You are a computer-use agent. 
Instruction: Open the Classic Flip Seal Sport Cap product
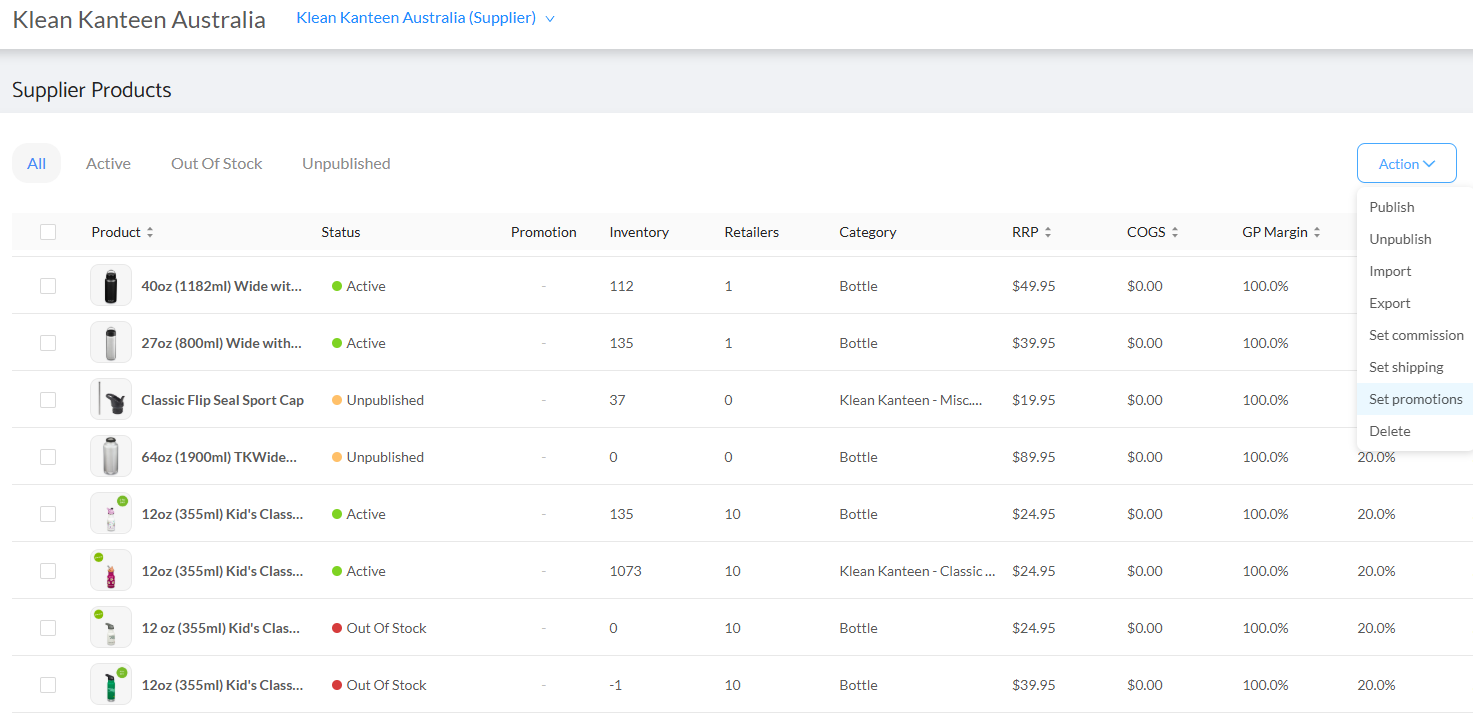click(222, 400)
